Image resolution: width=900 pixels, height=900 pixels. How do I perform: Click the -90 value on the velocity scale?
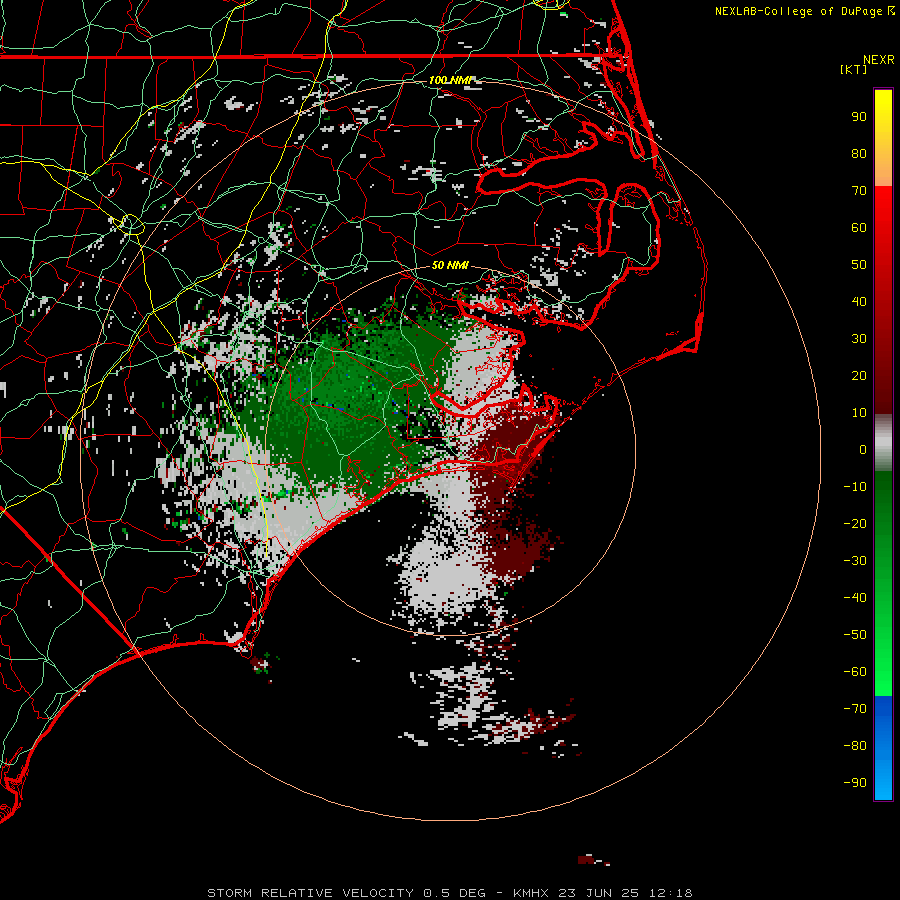[855, 783]
